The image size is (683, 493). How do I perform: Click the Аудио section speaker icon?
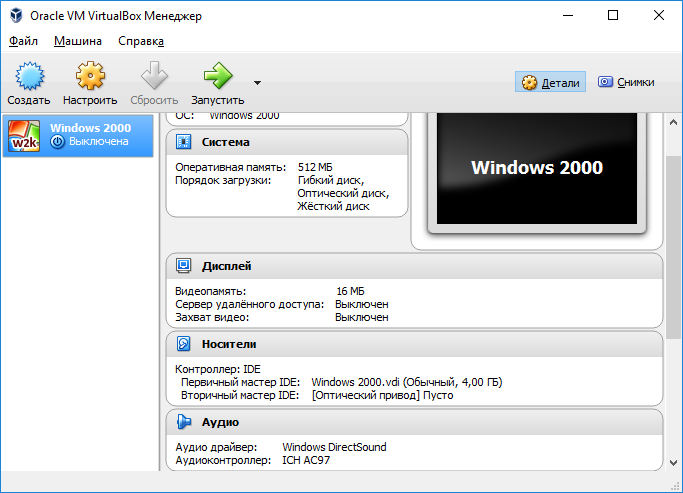pyautogui.click(x=183, y=422)
